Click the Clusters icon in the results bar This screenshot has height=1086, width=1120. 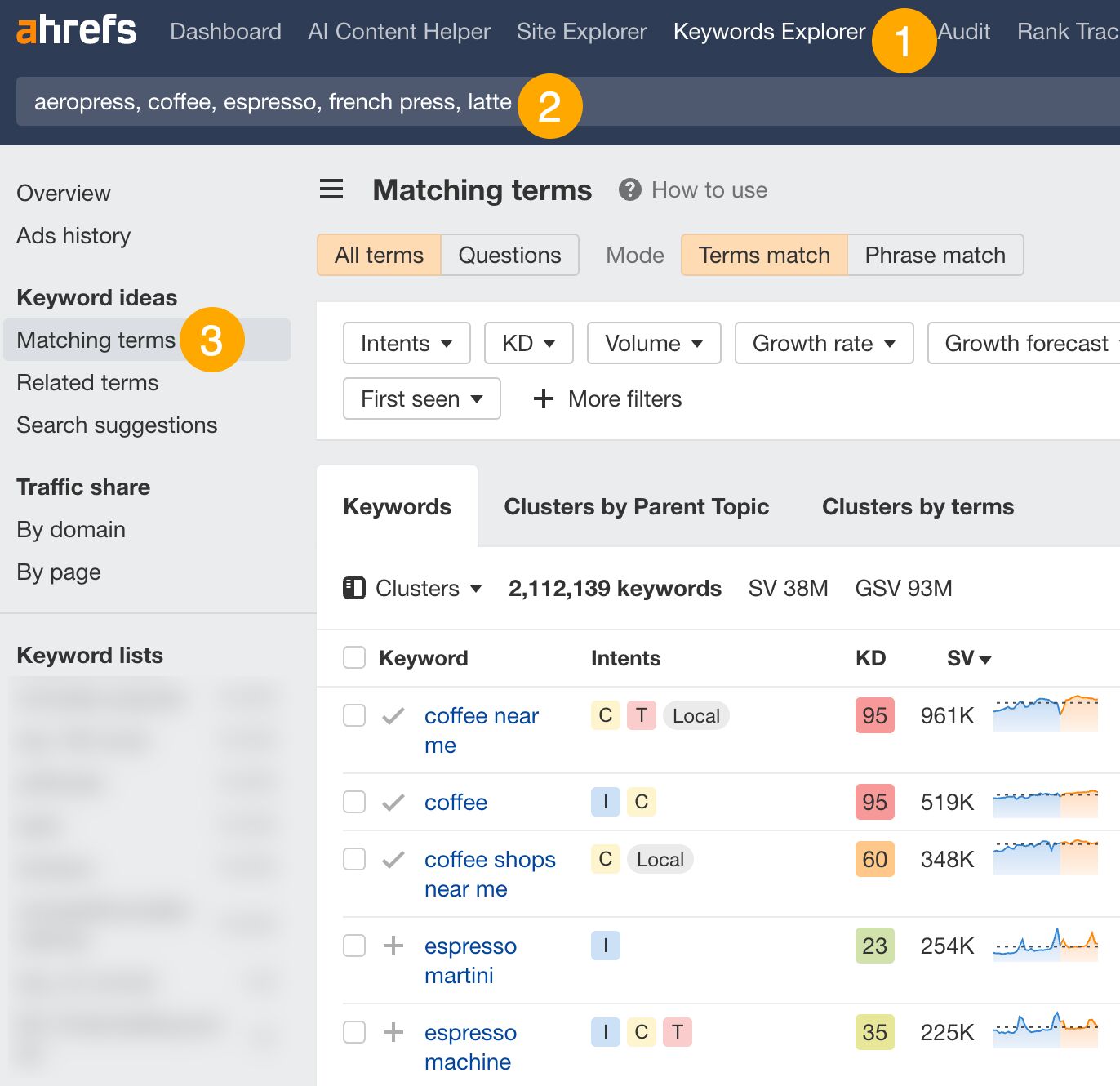[x=354, y=588]
